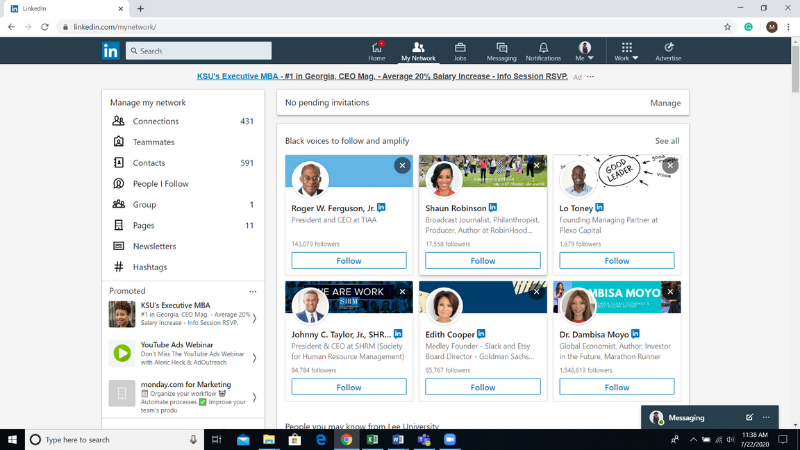Click the browser address bar
This screenshot has width=800, height=450.
point(388,27)
